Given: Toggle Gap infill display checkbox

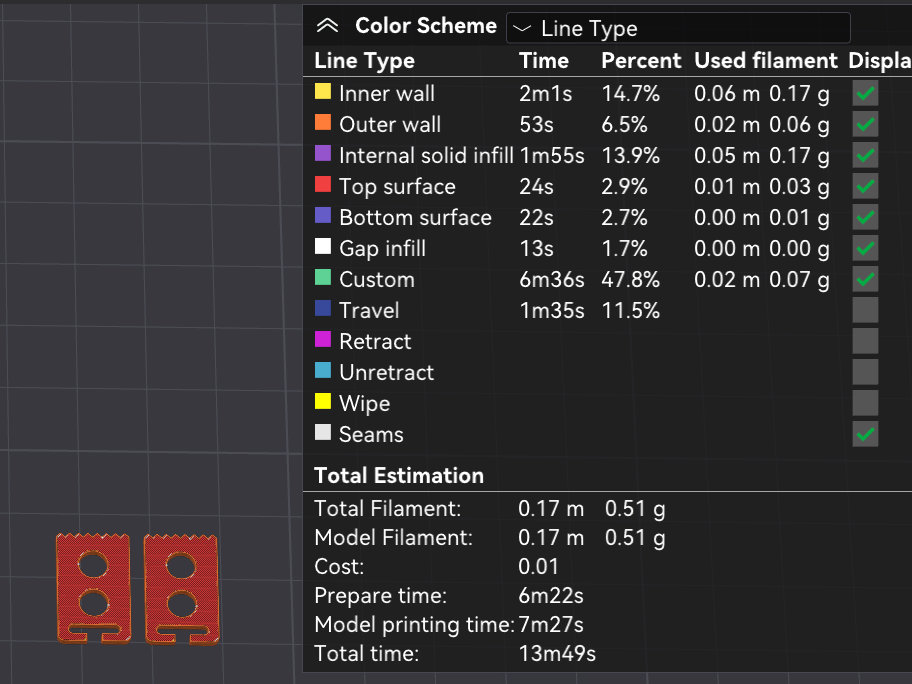Looking at the screenshot, I should 865,248.
